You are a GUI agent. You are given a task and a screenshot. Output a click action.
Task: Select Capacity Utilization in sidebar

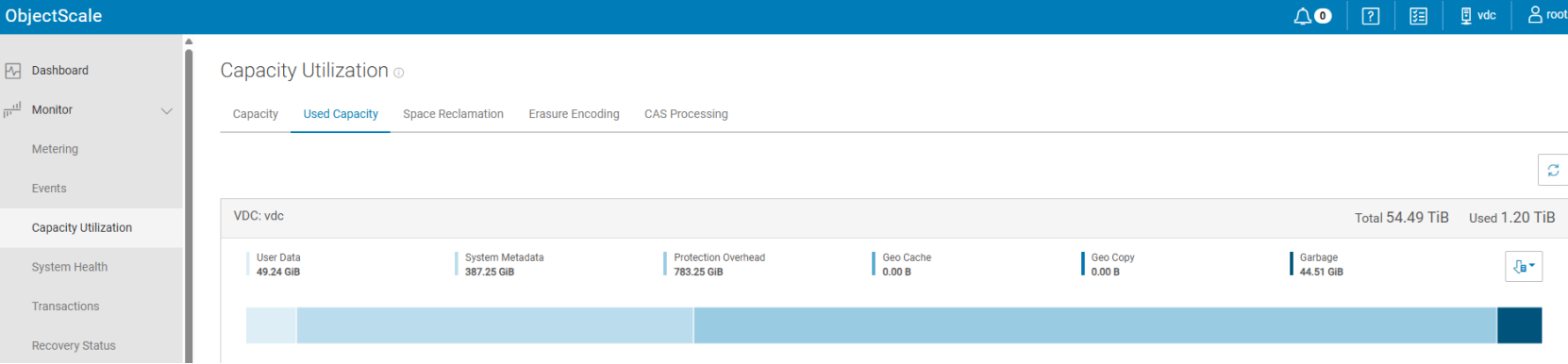tap(82, 228)
